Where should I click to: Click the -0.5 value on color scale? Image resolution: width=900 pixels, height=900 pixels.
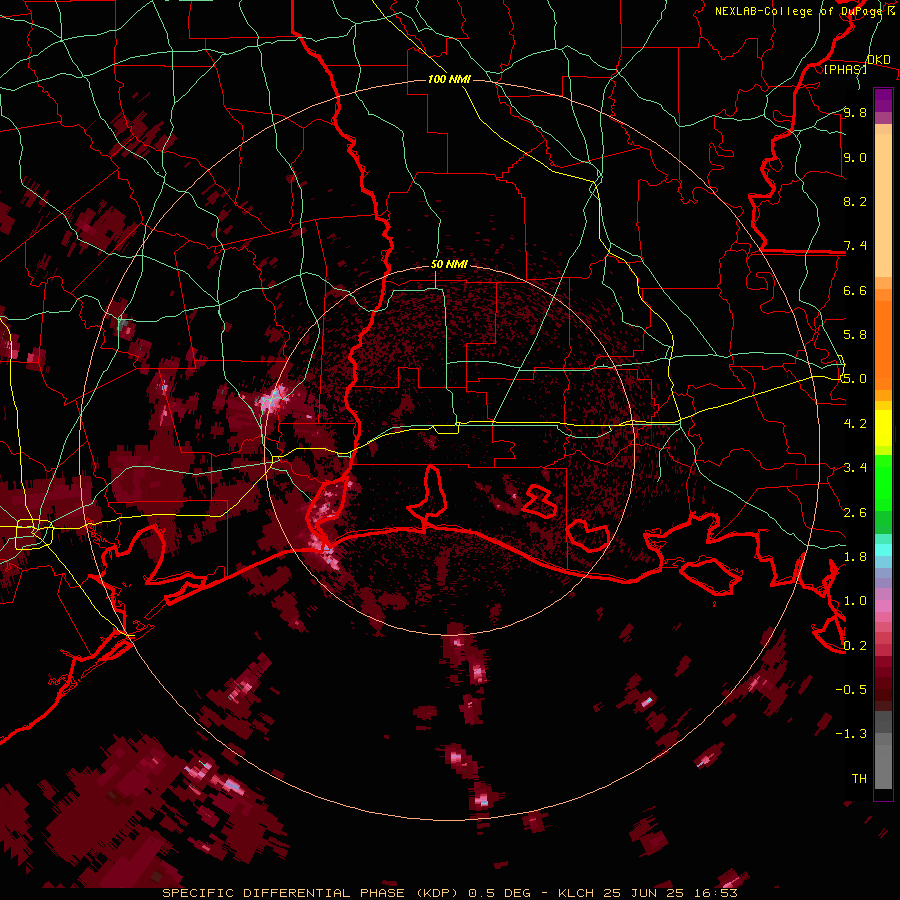point(851,690)
